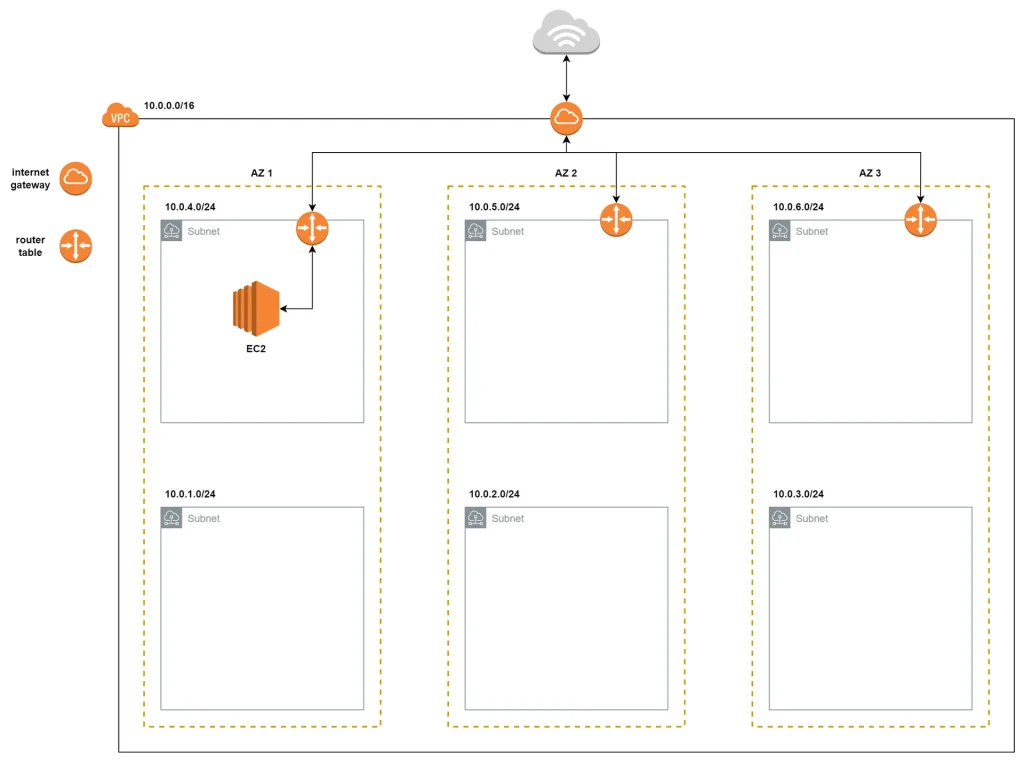Click the router table icon in AZ 1
The width and height of the screenshot is (1024, 761).
[x=312, y=228]
